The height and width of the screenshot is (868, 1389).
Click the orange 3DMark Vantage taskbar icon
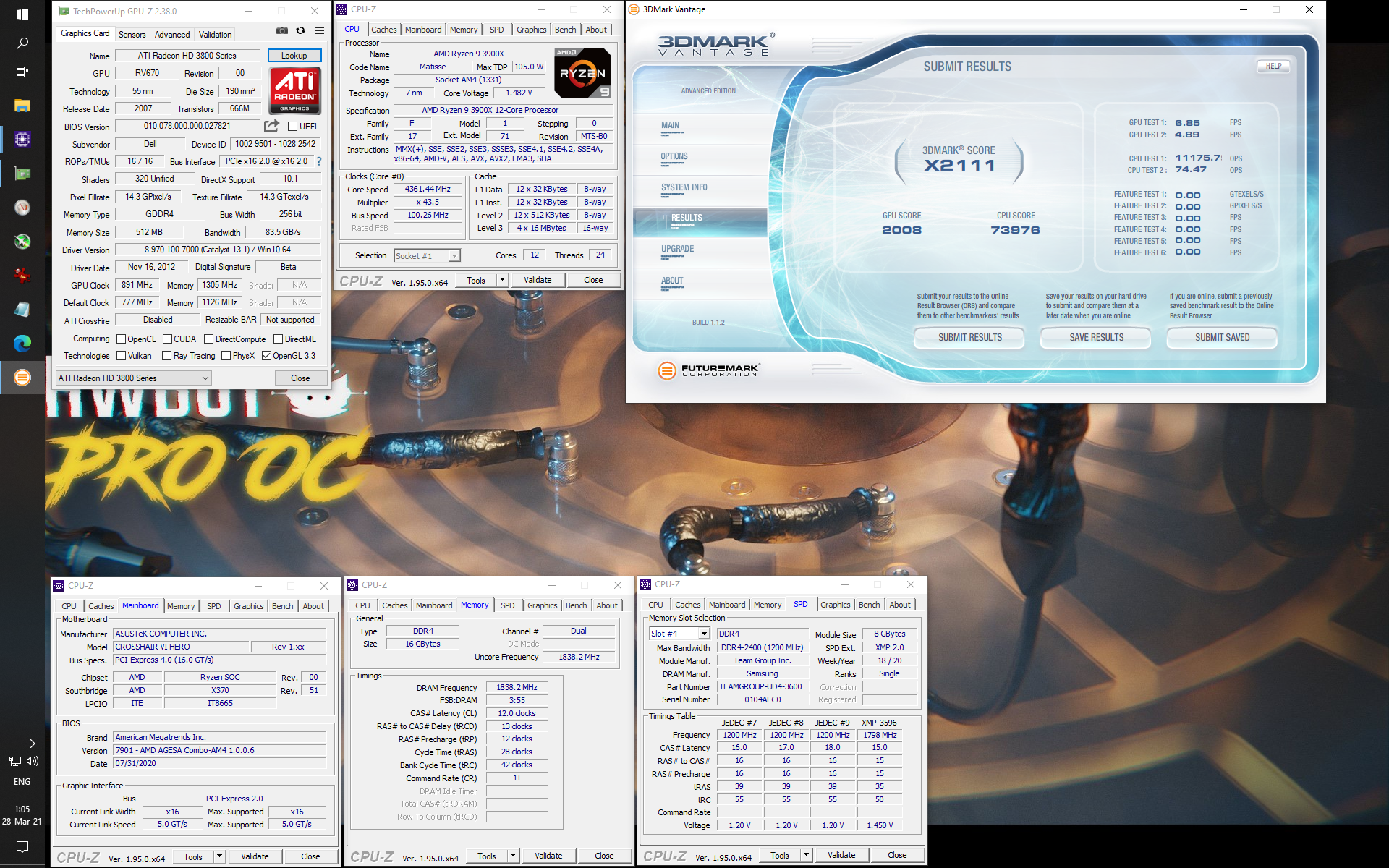[x=22, y=378]
